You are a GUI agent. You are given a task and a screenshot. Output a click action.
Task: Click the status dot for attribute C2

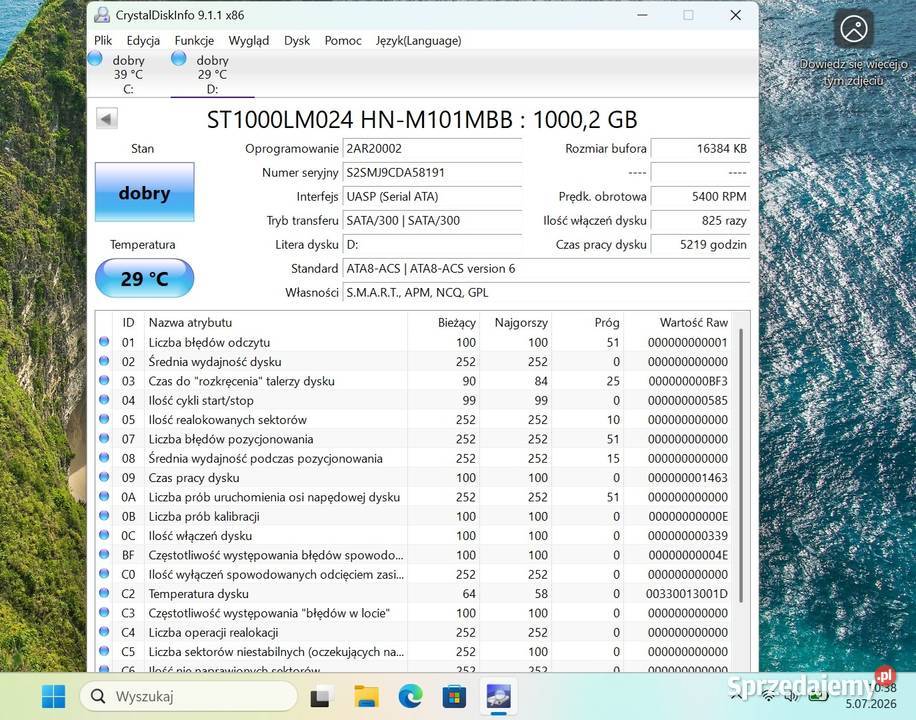pyautogui.click(x=104, y=593)
